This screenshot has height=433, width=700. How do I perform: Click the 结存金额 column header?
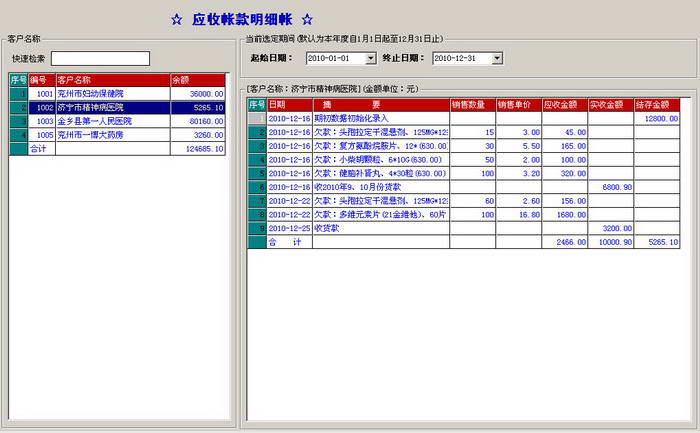point(657,105)
